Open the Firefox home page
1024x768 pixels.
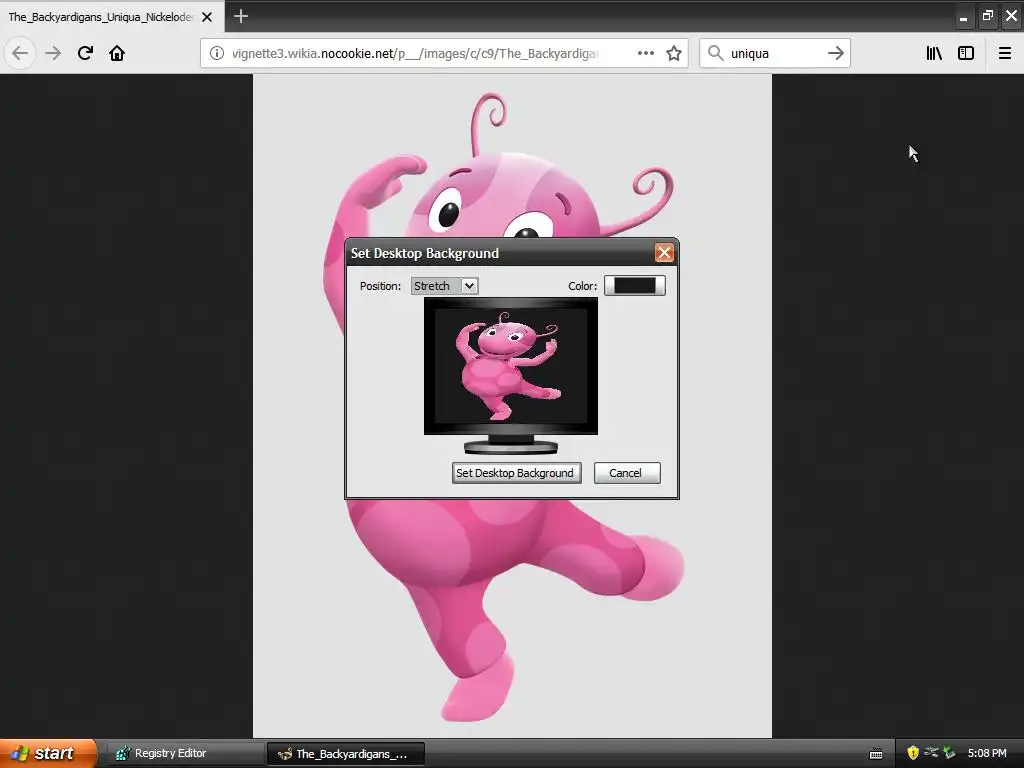click(117, 53)
